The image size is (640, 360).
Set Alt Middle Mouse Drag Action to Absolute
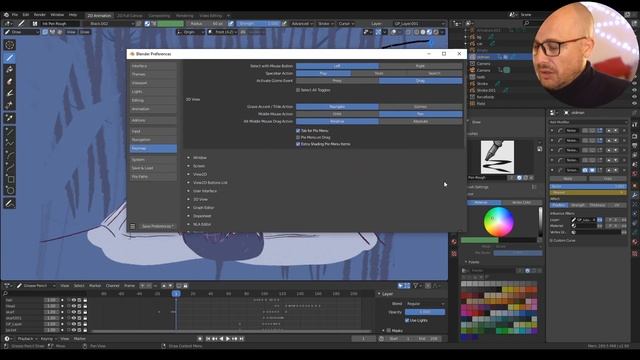click(420, 121)
